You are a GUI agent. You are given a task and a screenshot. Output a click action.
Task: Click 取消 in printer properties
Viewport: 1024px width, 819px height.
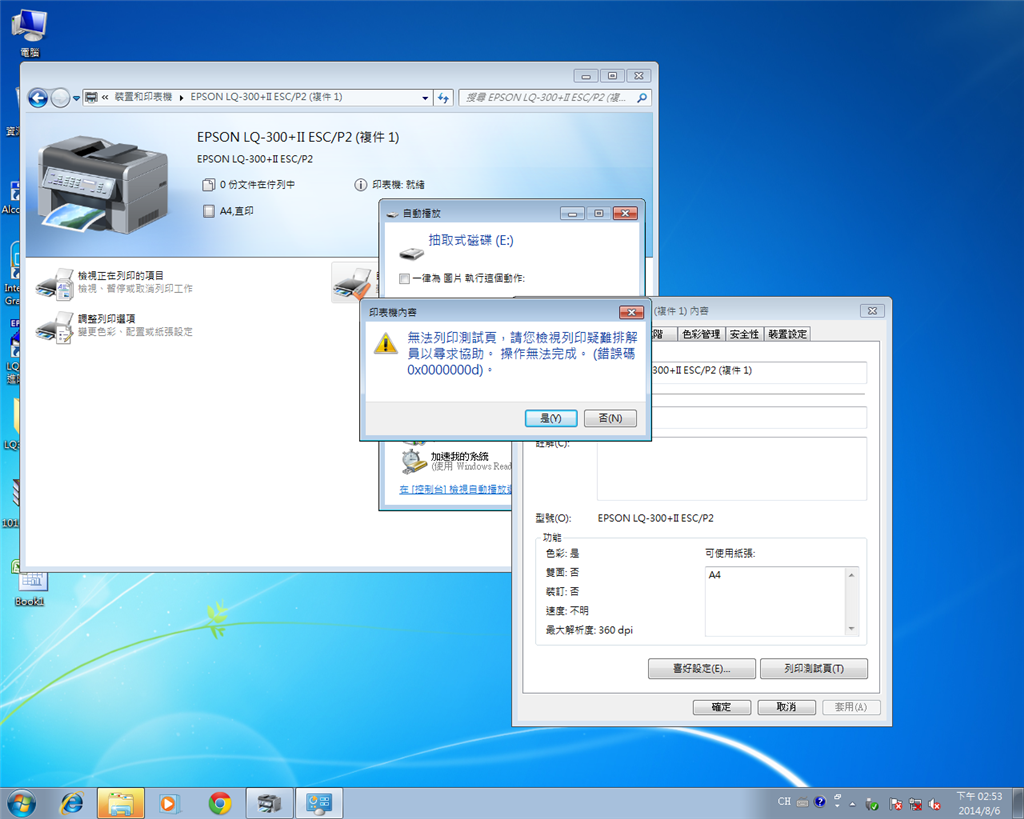point(786,707)
